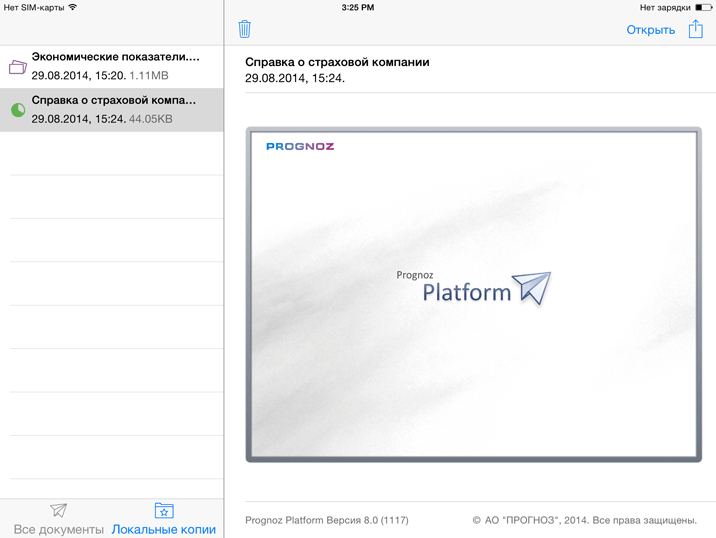Open the document via Открыть
Viewport: 716px width, 538px height.
[x=650, y=30]
